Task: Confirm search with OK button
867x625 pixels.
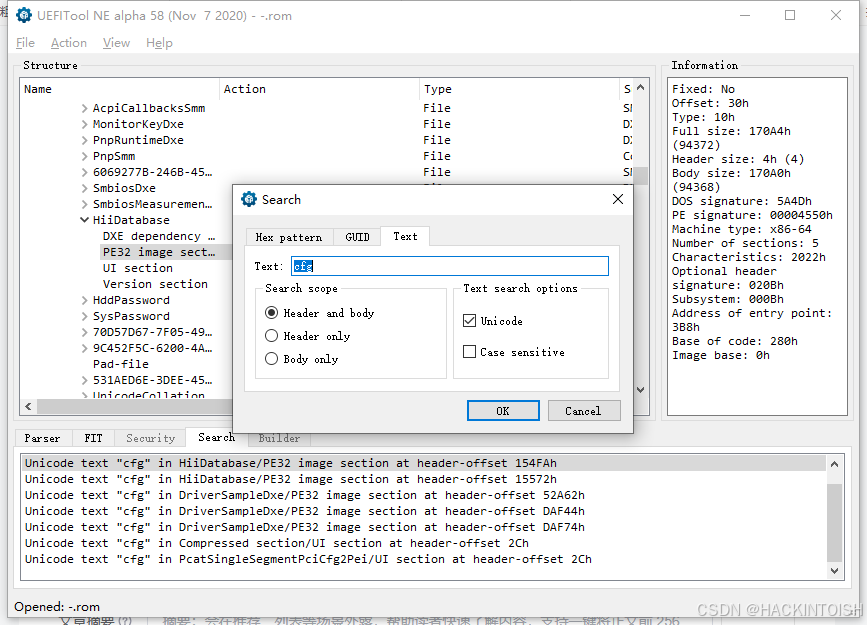Action: pos(503,411)
